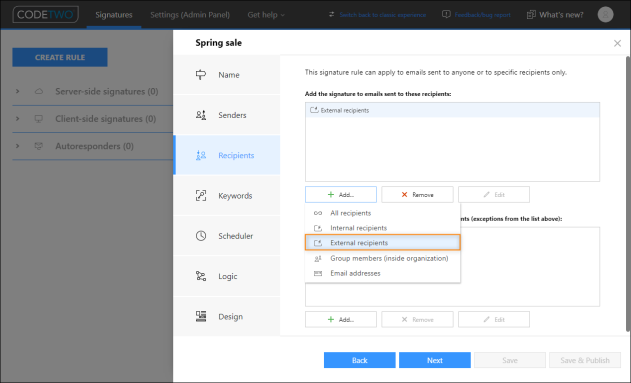
Task: Click the red X Remove button
Action: [417, 195]
